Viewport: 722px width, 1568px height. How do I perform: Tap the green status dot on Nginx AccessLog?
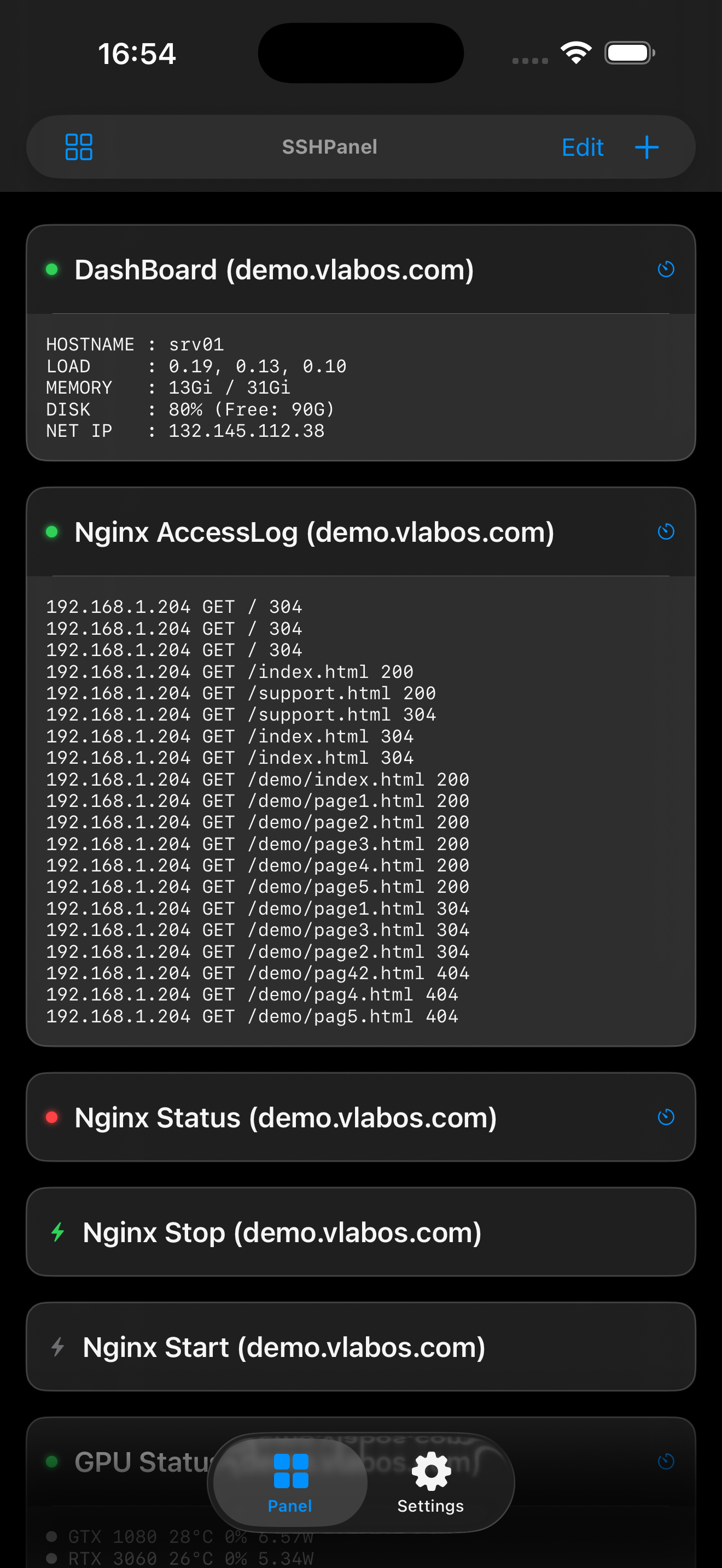[x=53, y=531]
